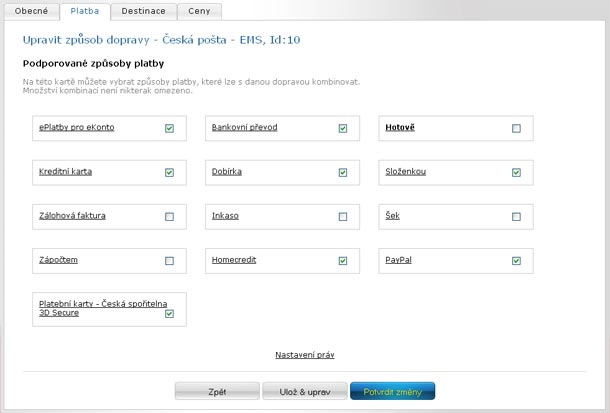Open the Destinace tab
Screen dimensions: 610x413
144,11
